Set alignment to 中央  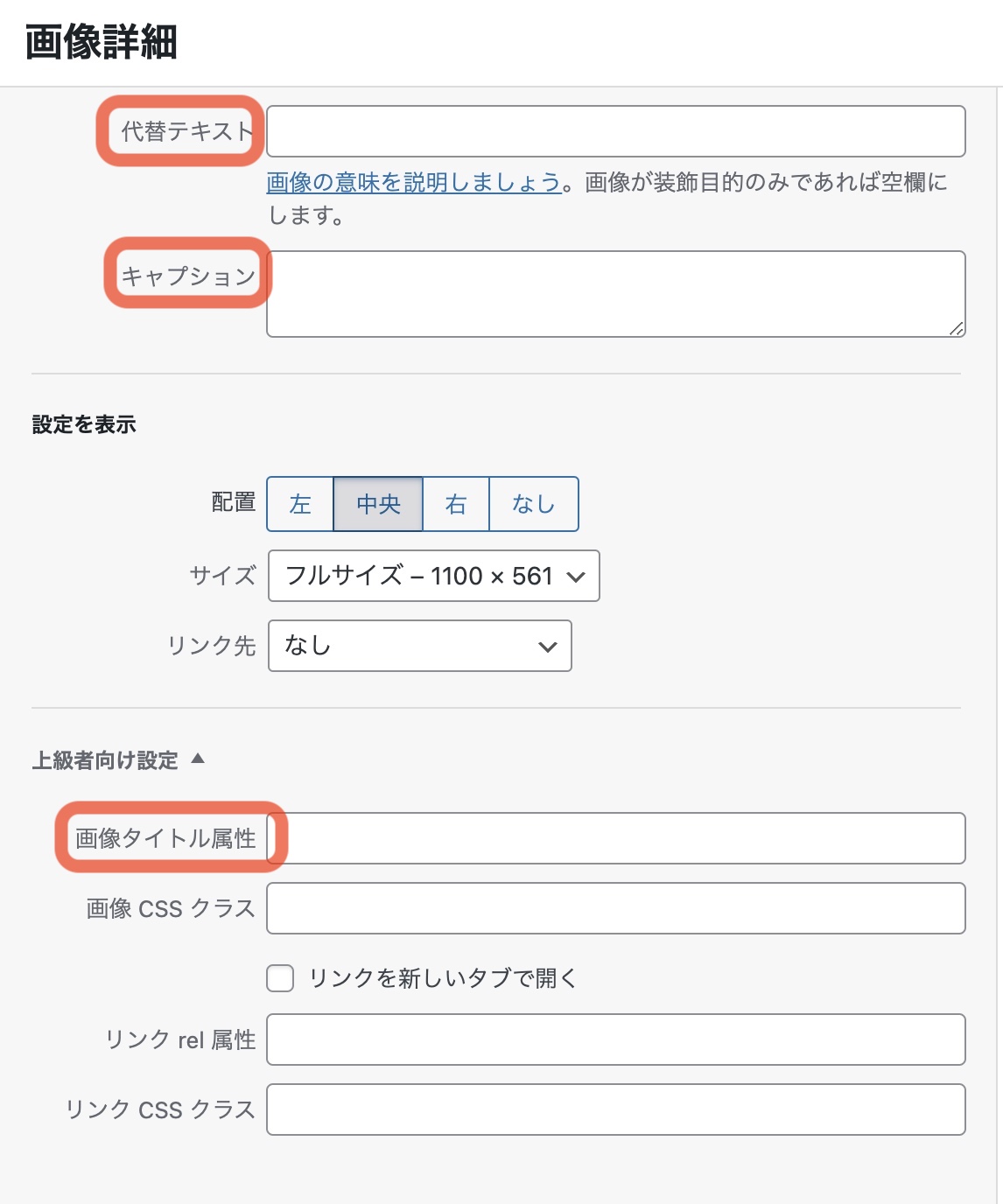coord(378,504)
